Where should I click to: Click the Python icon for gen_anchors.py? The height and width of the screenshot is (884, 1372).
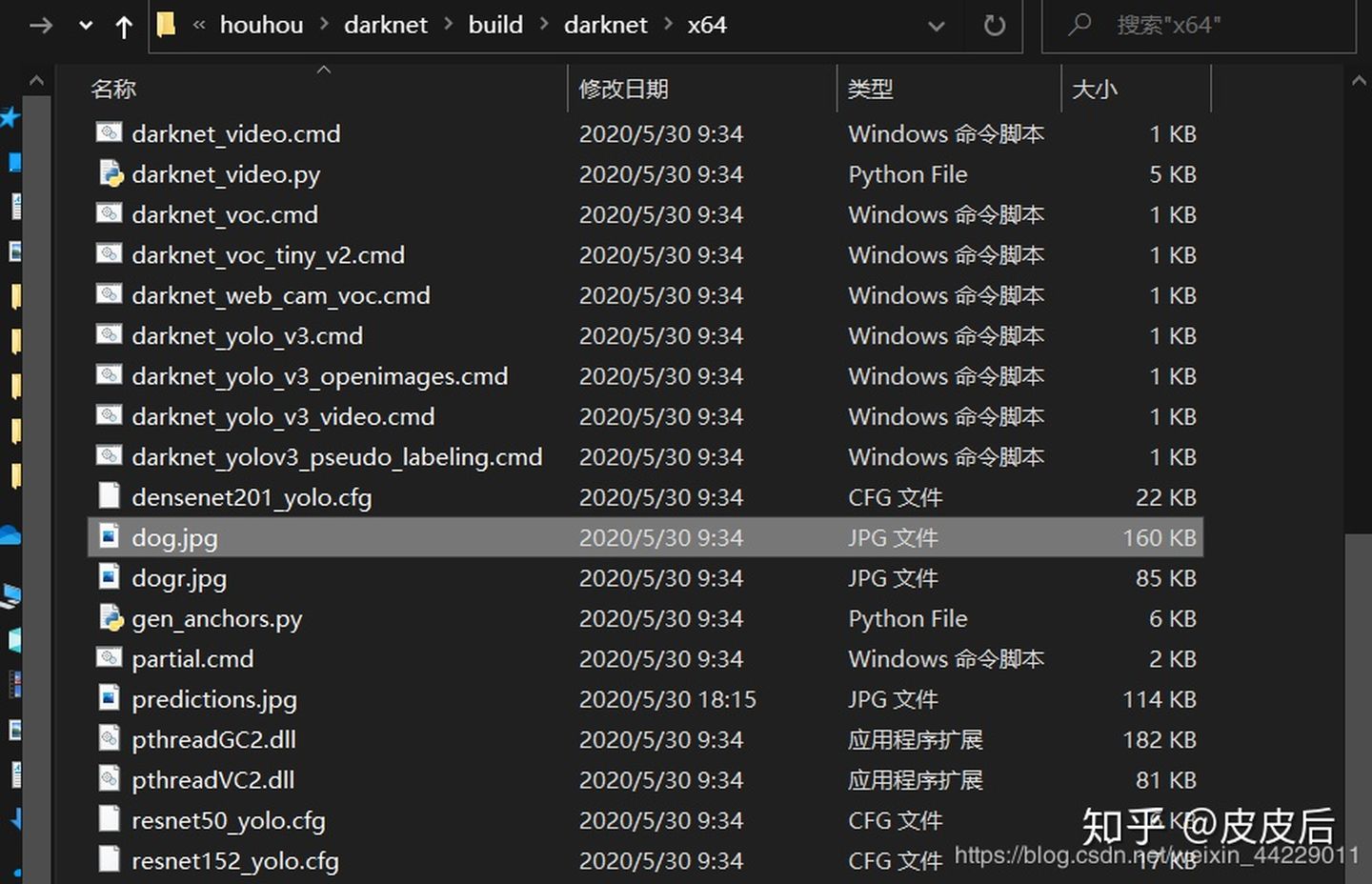coord(111,618)
